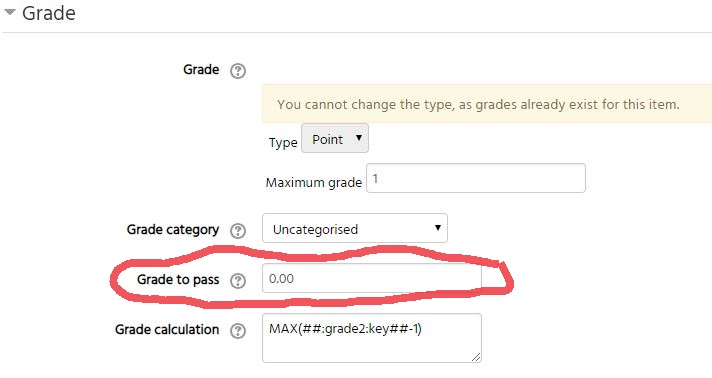Click the bold Grade field label
Viewport: 712px width, 378px height.
coord(201,70)
